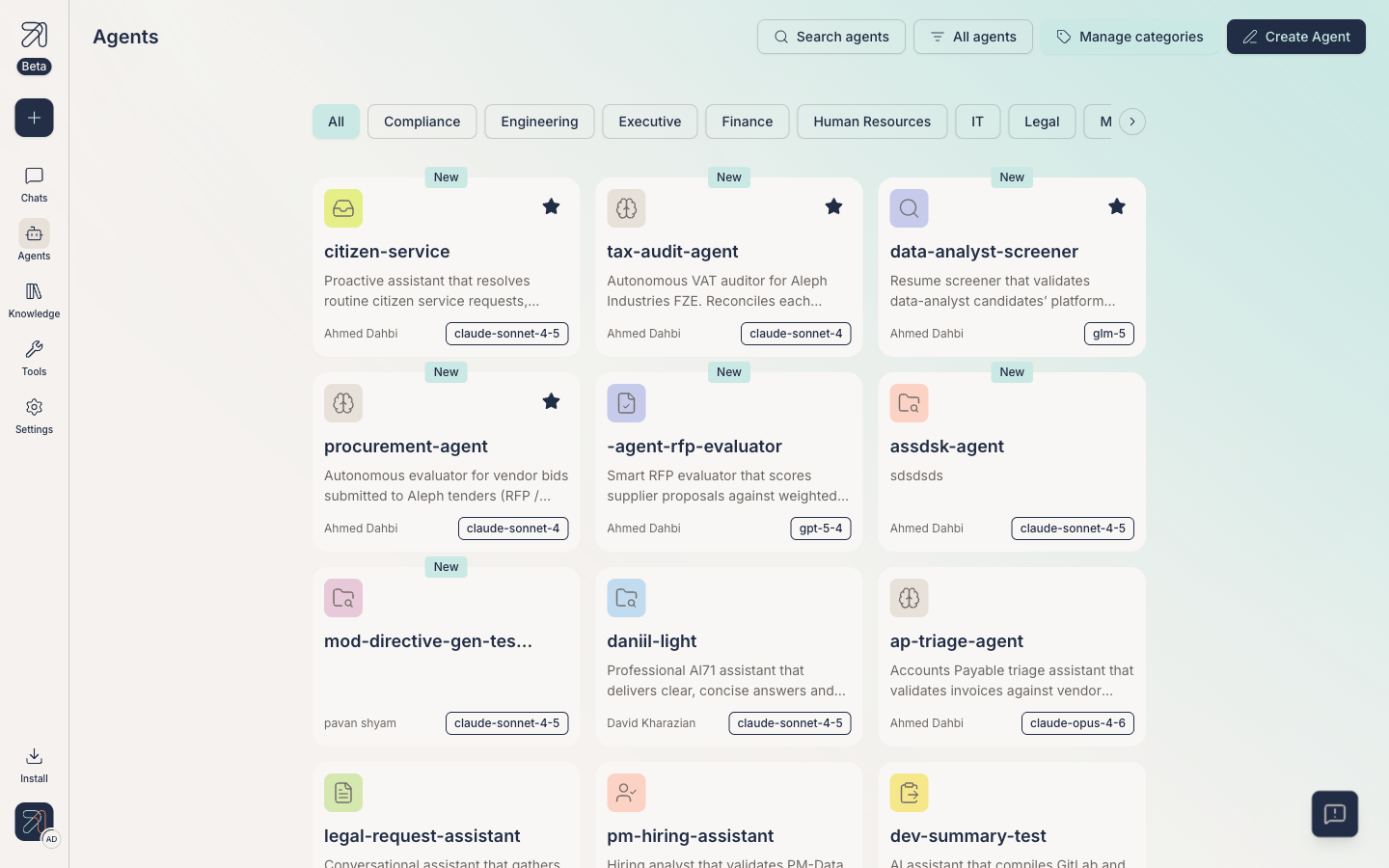Click the app logo at top left
This screenshot has width=1389, height=868.
point(34,36)
